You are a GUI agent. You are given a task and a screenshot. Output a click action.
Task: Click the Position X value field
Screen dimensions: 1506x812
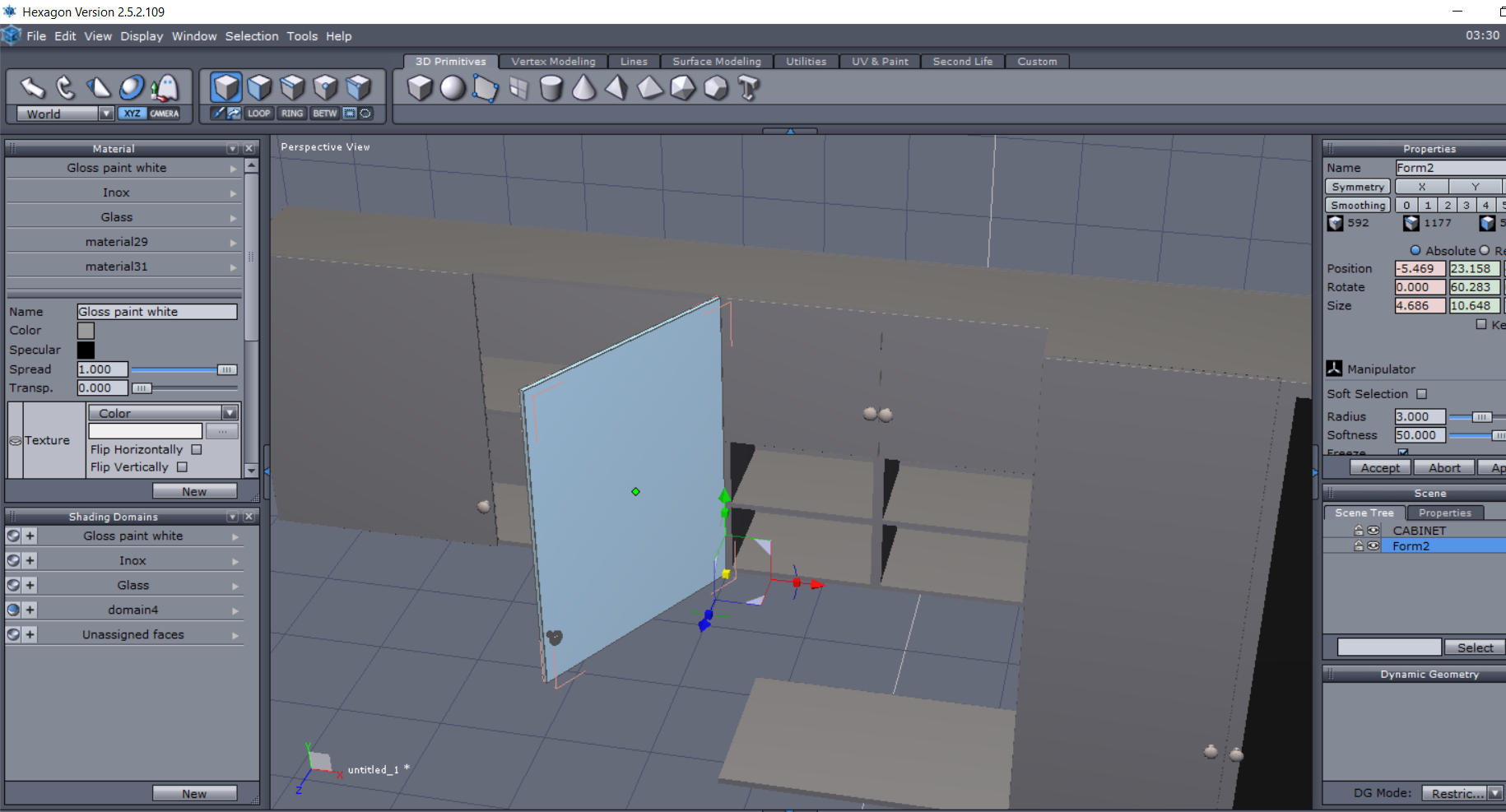pyautogui.click(x=1420, y=268)
